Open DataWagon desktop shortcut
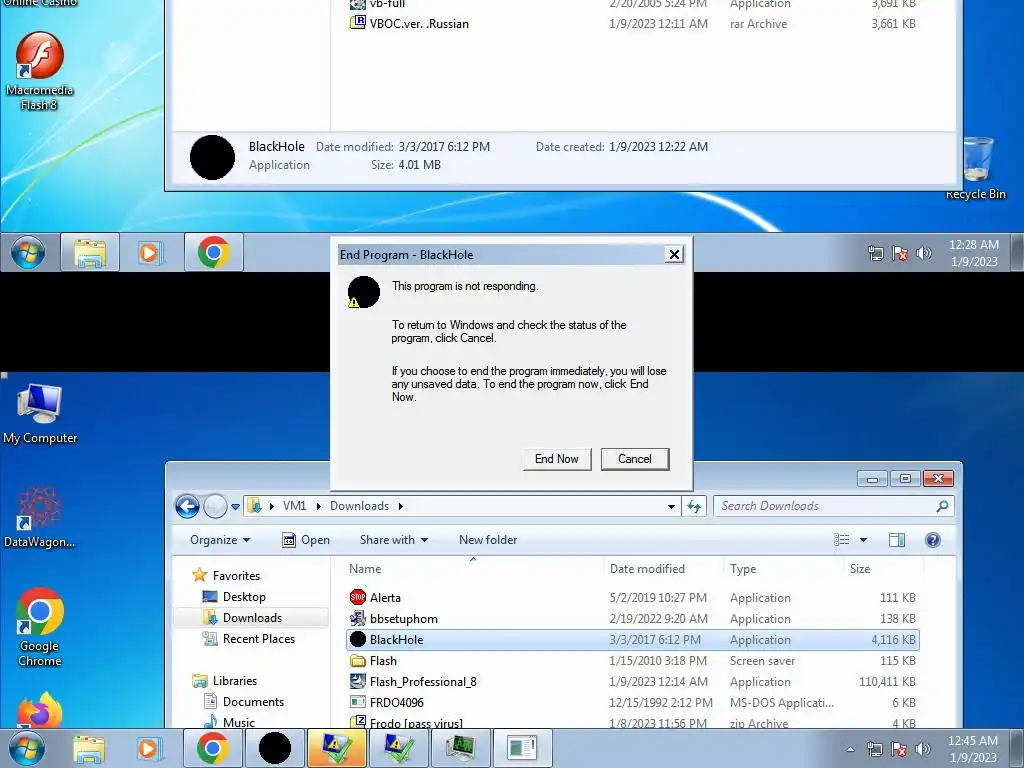The image size is (1024, 768). 39,517
